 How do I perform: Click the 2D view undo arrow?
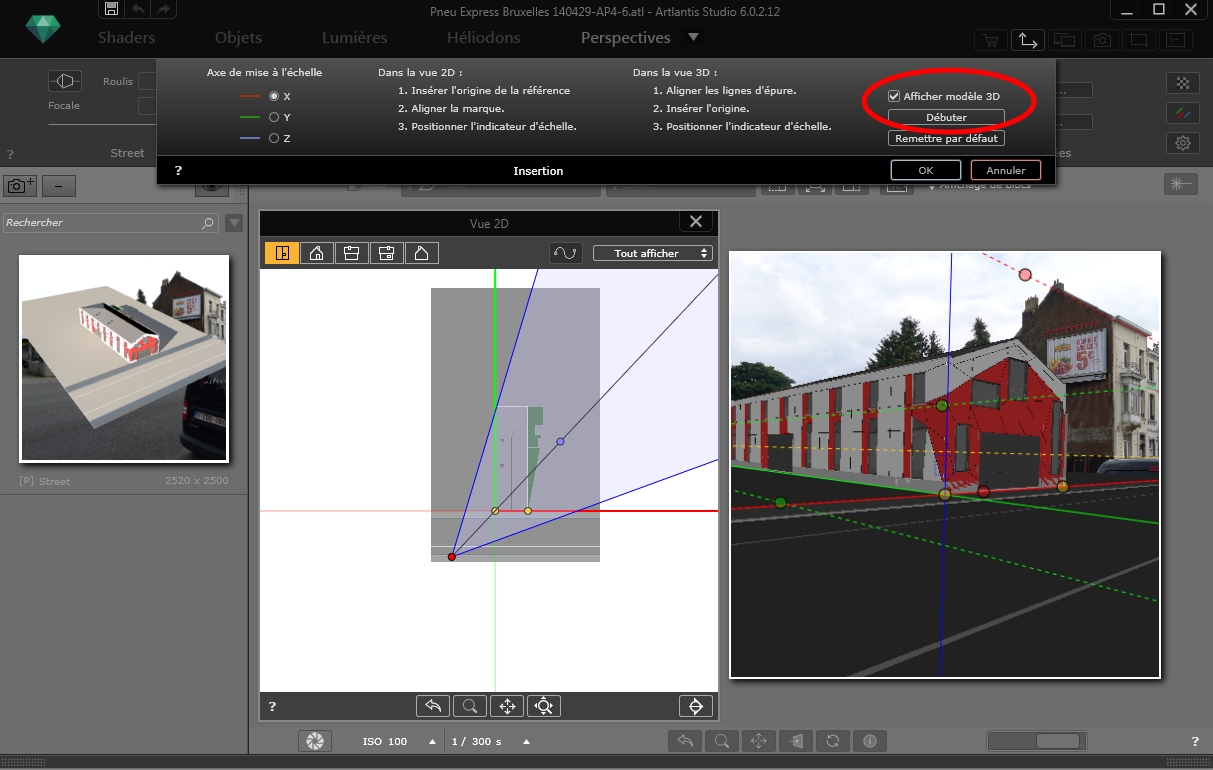[433, 706]
